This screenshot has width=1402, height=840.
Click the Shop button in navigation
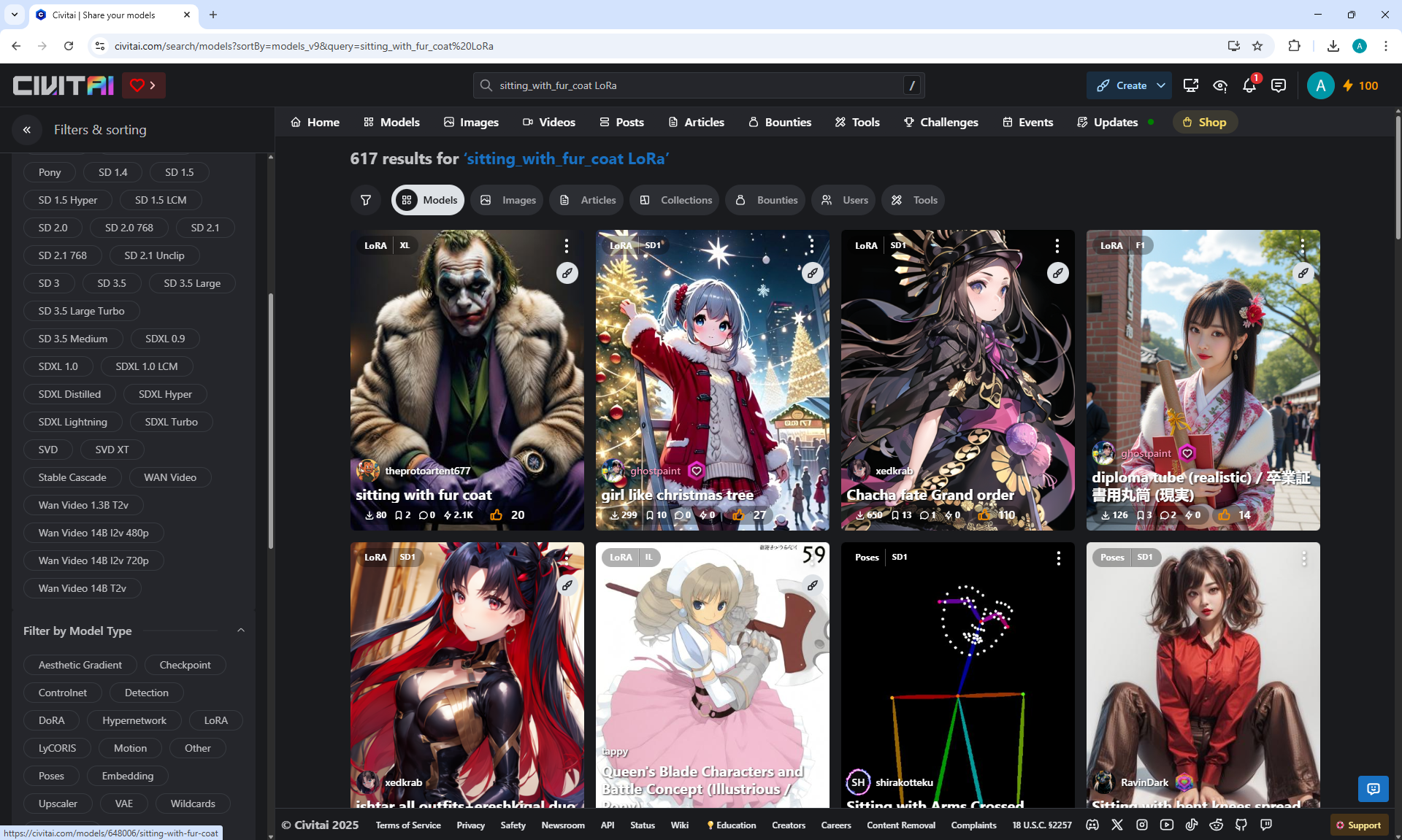point(1204,122)
